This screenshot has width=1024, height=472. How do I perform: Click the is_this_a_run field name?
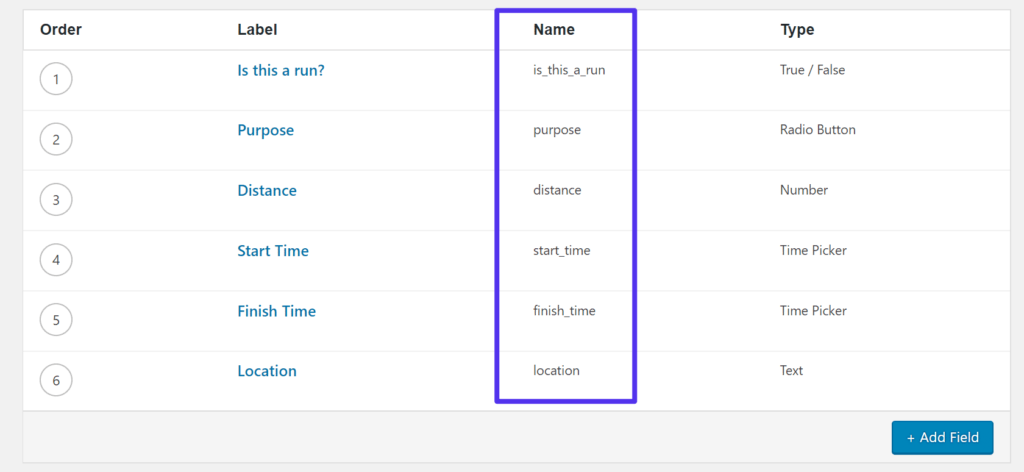tap(569, 70)
